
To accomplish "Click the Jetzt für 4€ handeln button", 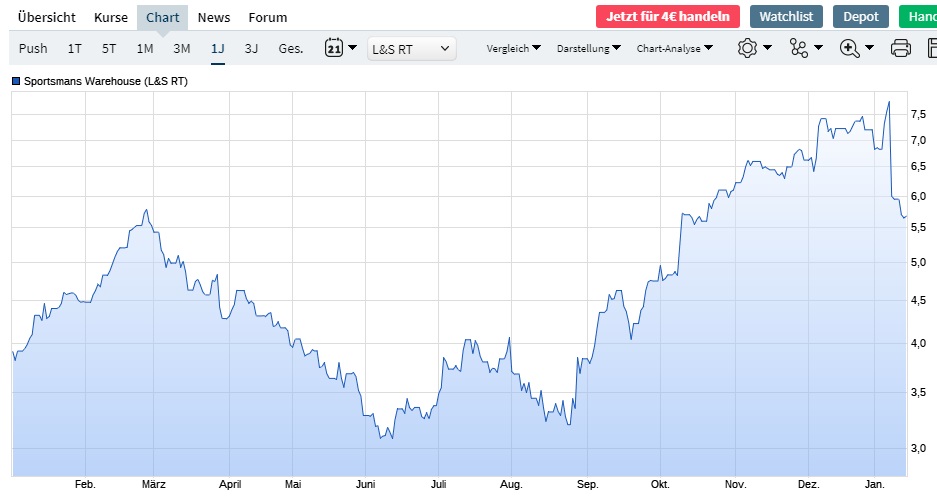I will coord(667,17).
